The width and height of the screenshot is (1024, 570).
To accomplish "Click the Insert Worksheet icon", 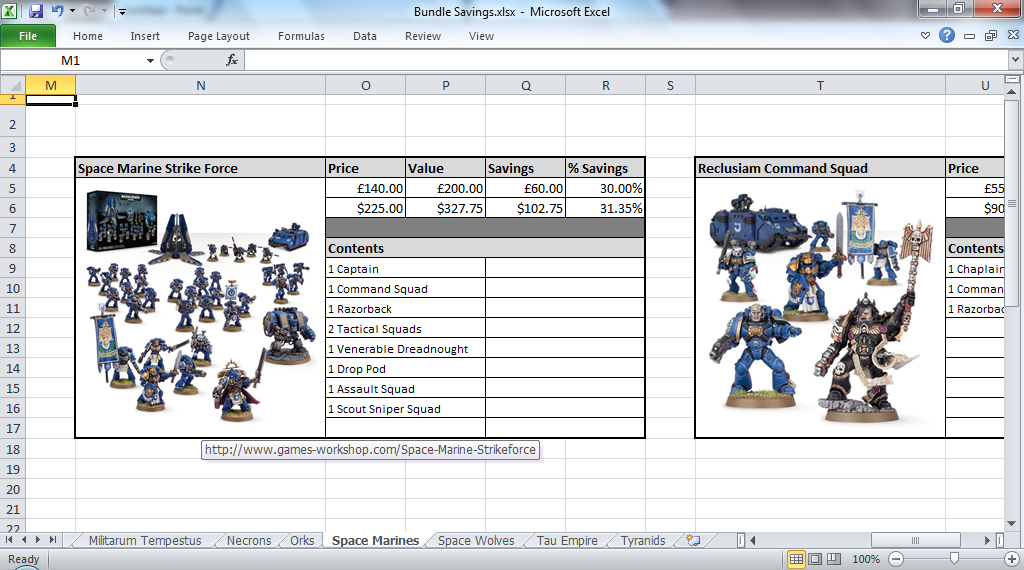I will [x=694, y=541].
